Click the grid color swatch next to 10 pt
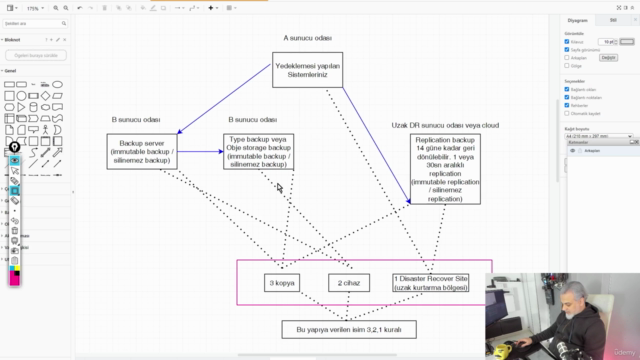Viewport: 640px width, 360px height. (x=627, y=42)
